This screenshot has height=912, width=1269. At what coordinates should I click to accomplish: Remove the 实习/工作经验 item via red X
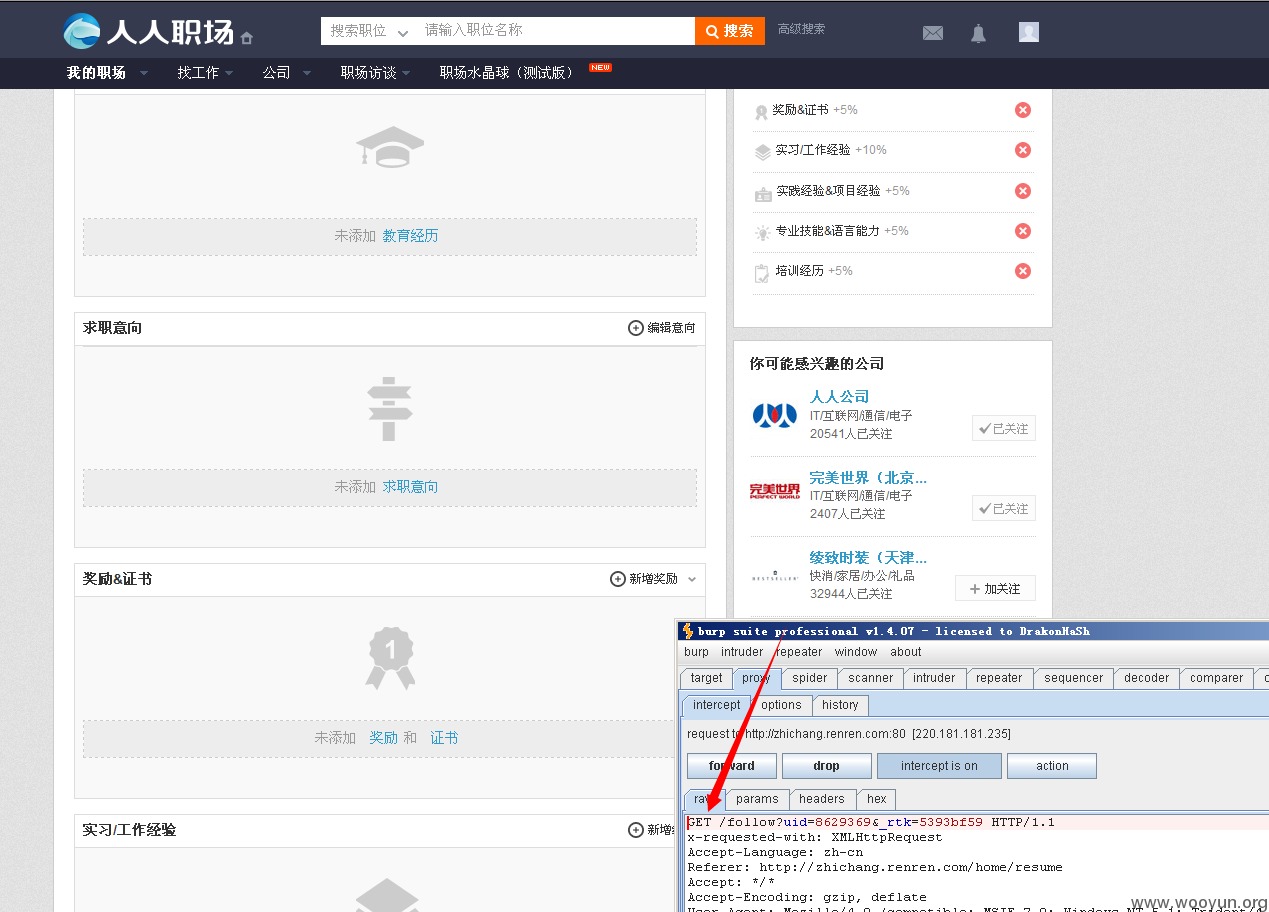pyautogui.click(x=1023, y=150)
